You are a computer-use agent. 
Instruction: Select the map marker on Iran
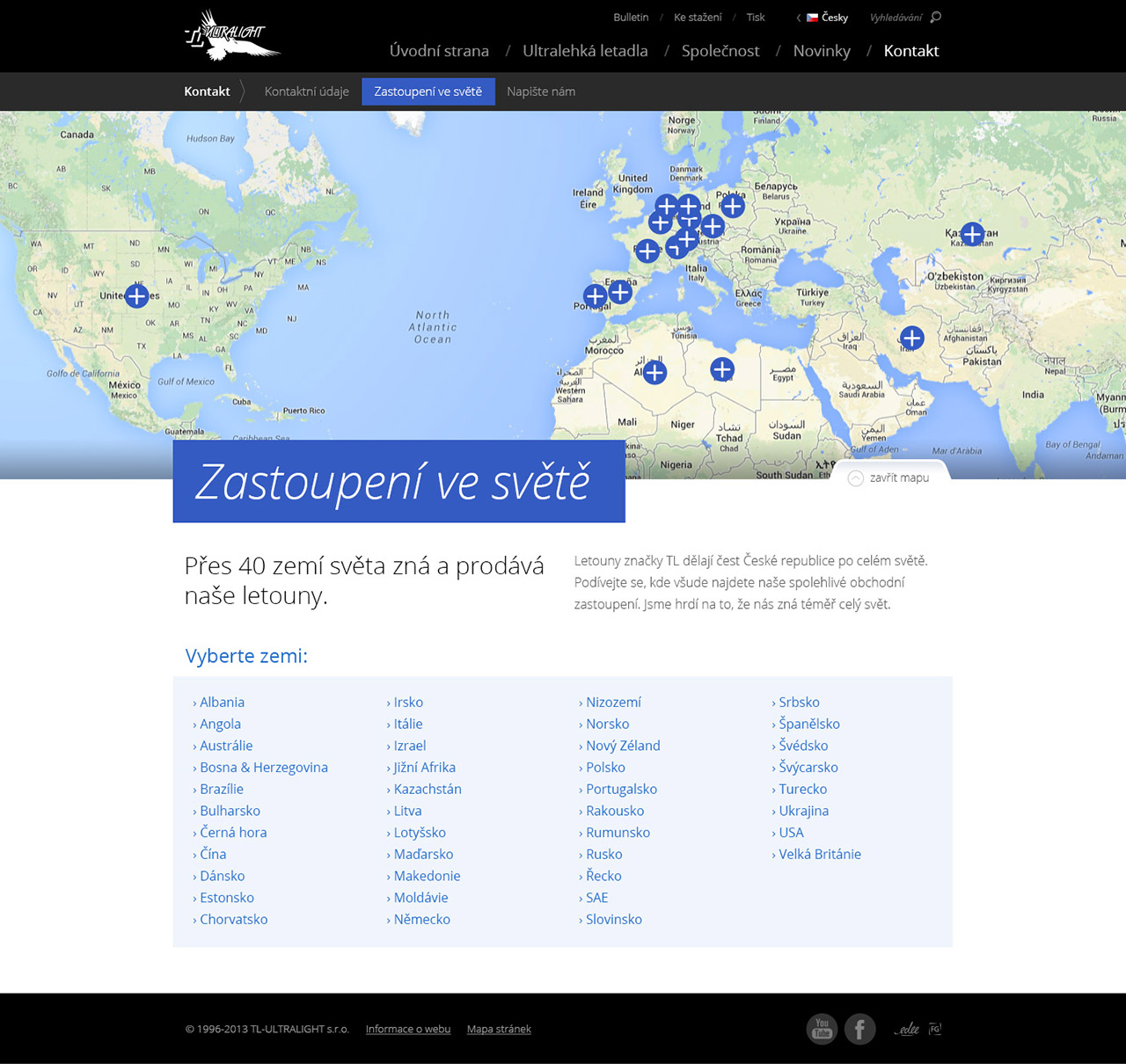[x=912, y=338]
